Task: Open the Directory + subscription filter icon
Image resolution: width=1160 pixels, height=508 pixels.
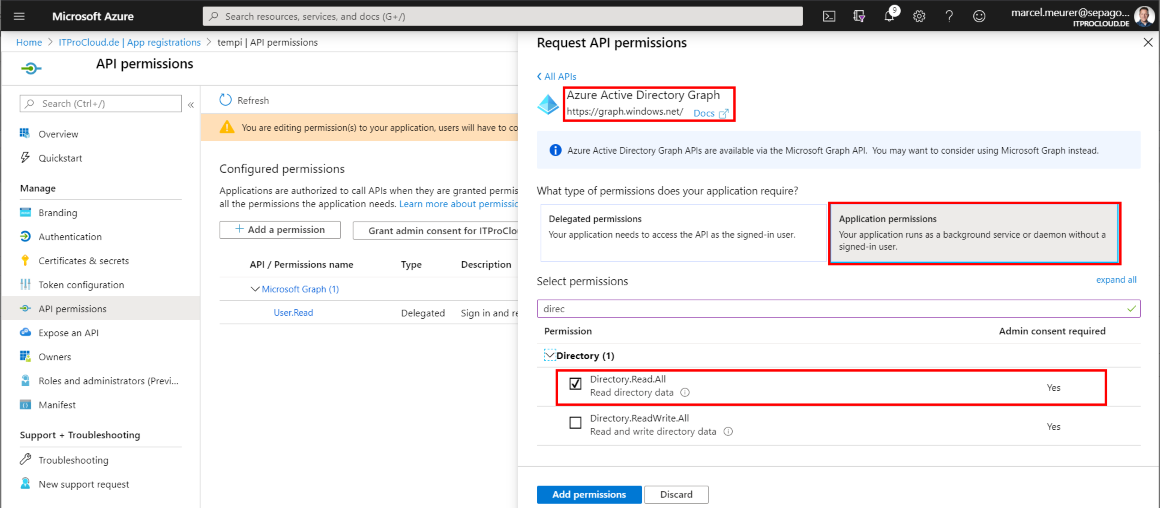Action: point(859,16)
